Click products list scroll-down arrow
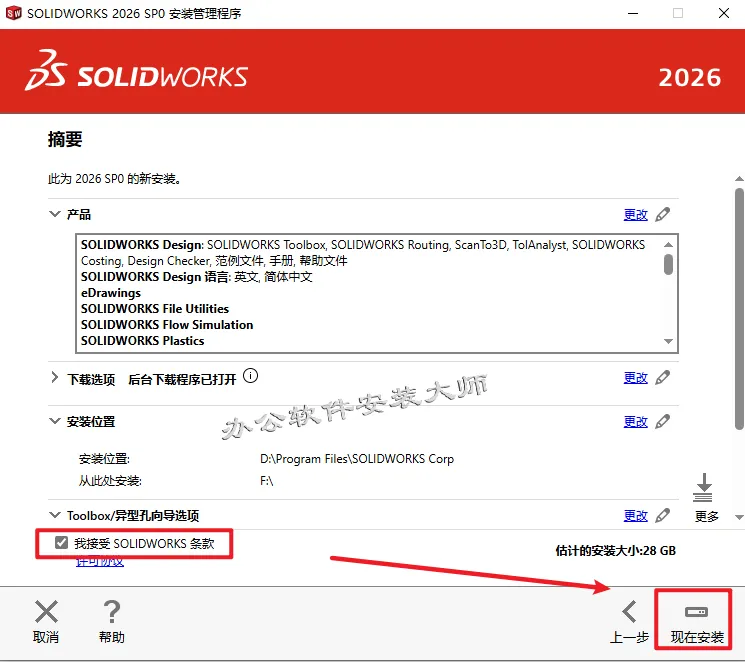 pyautogui.click(x=669, y=341)
